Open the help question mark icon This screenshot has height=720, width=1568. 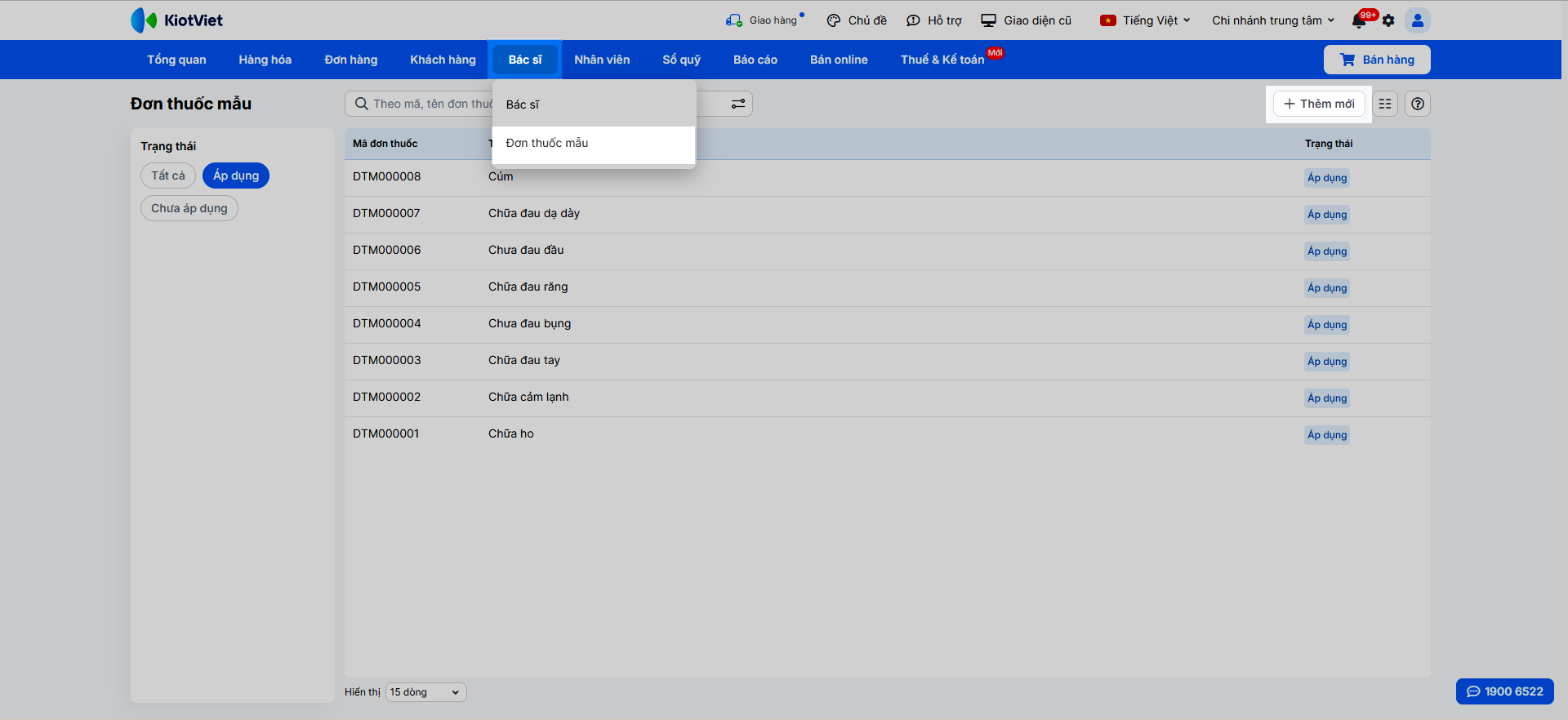click(x=1418, y=104)
